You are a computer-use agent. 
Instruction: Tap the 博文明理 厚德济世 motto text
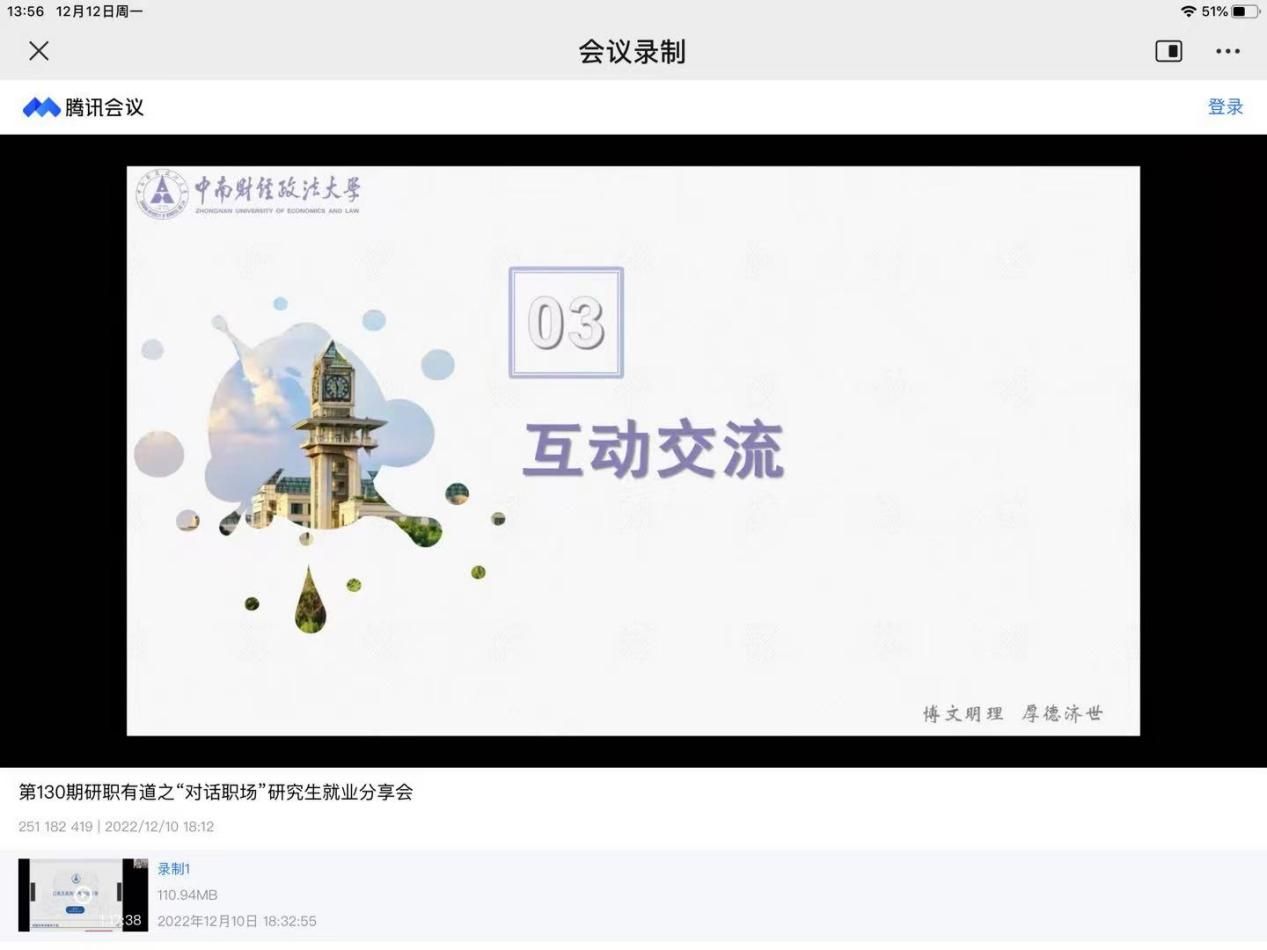click(1012, 713)
